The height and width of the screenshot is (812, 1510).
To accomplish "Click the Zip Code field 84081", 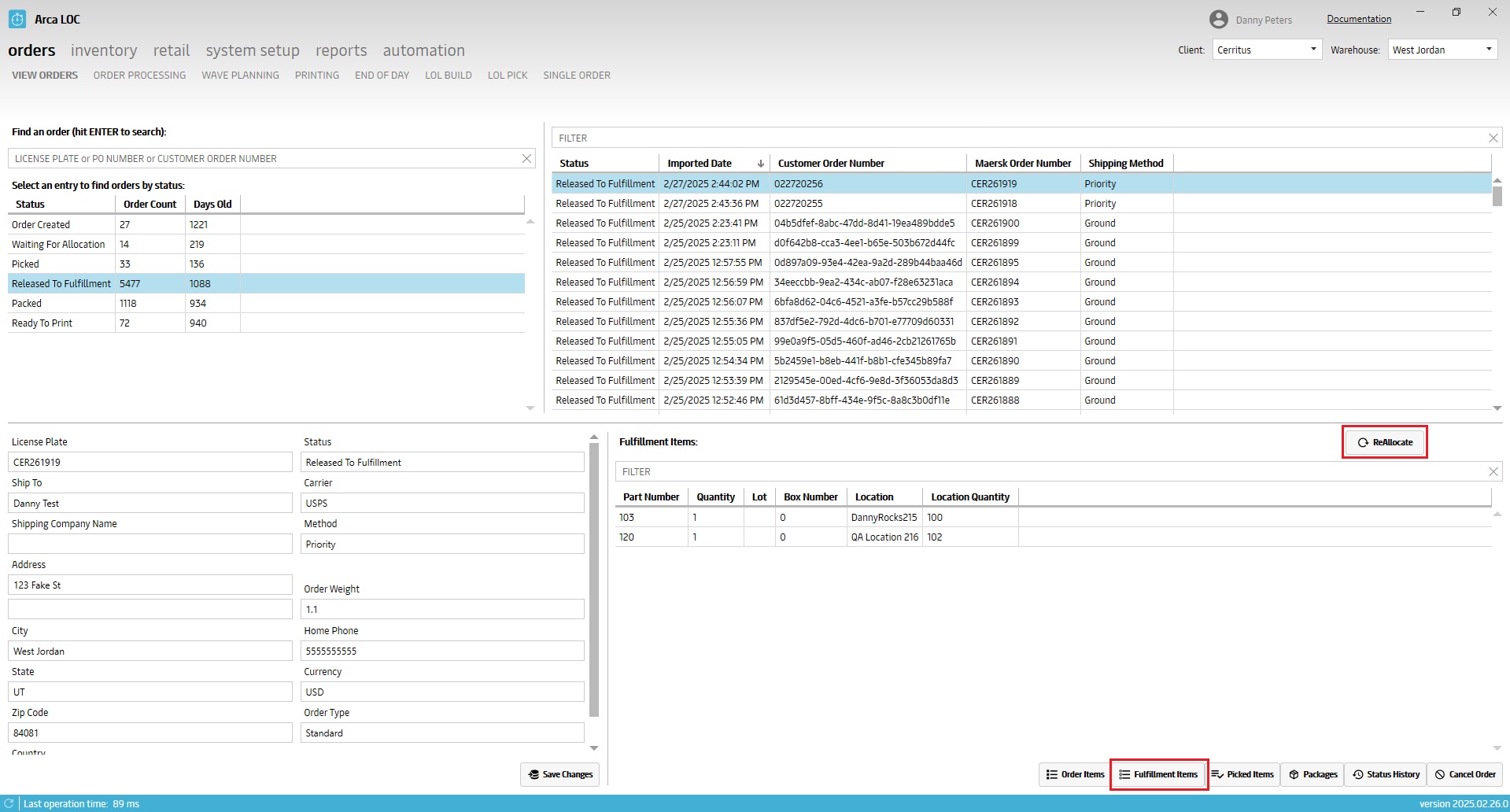I will pos(150,733).
